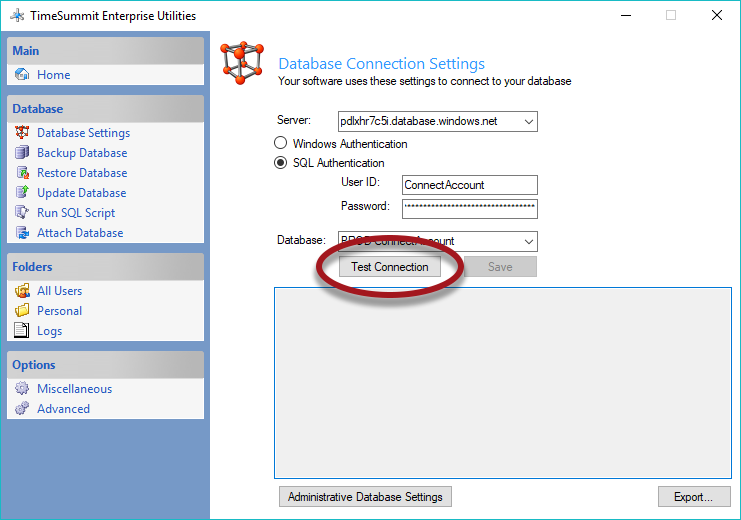Click the Advanced gears icon

click(x=22, y=408)
